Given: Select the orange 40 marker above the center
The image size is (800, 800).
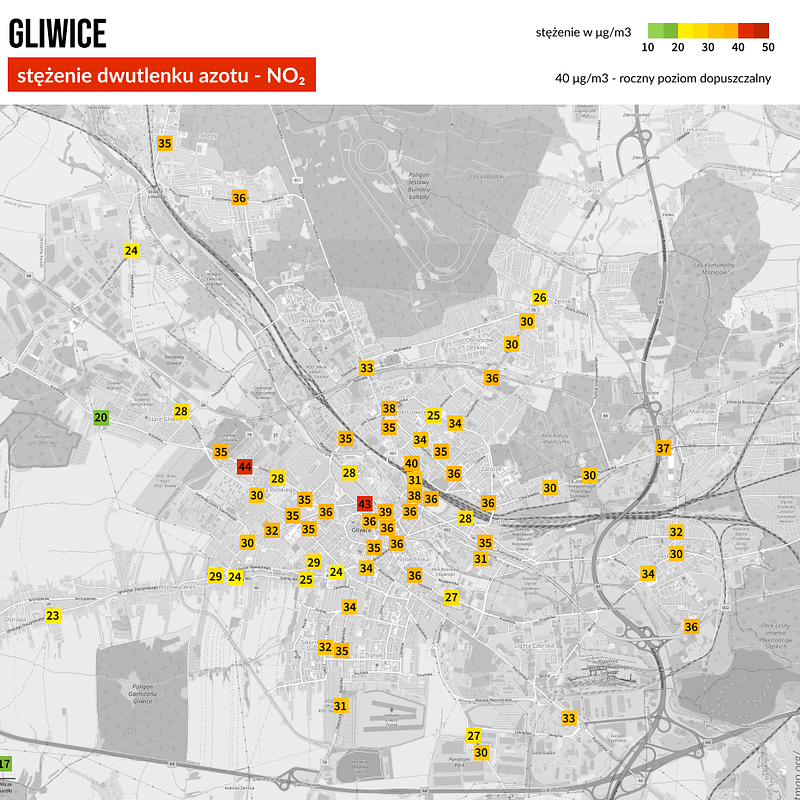Looking at the screenshot, I should tap(413, 463).
